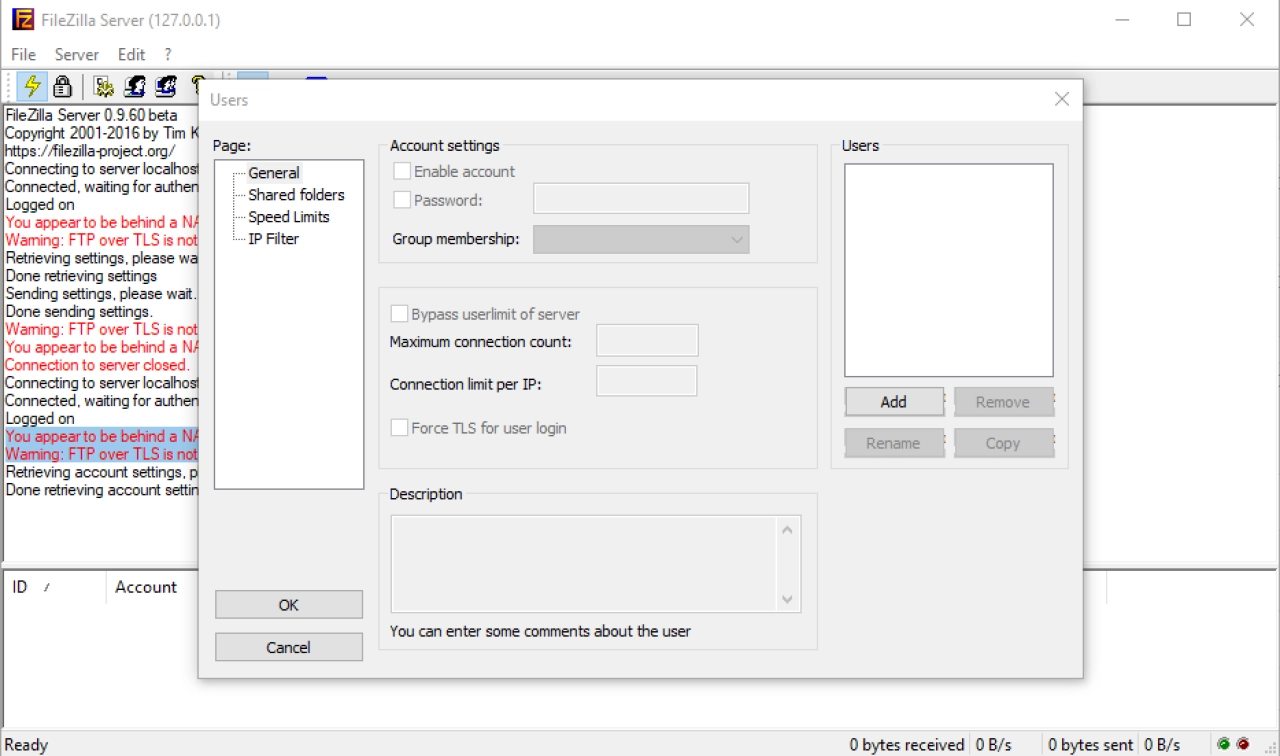Open the Group membership dropdown

point(641,239)
